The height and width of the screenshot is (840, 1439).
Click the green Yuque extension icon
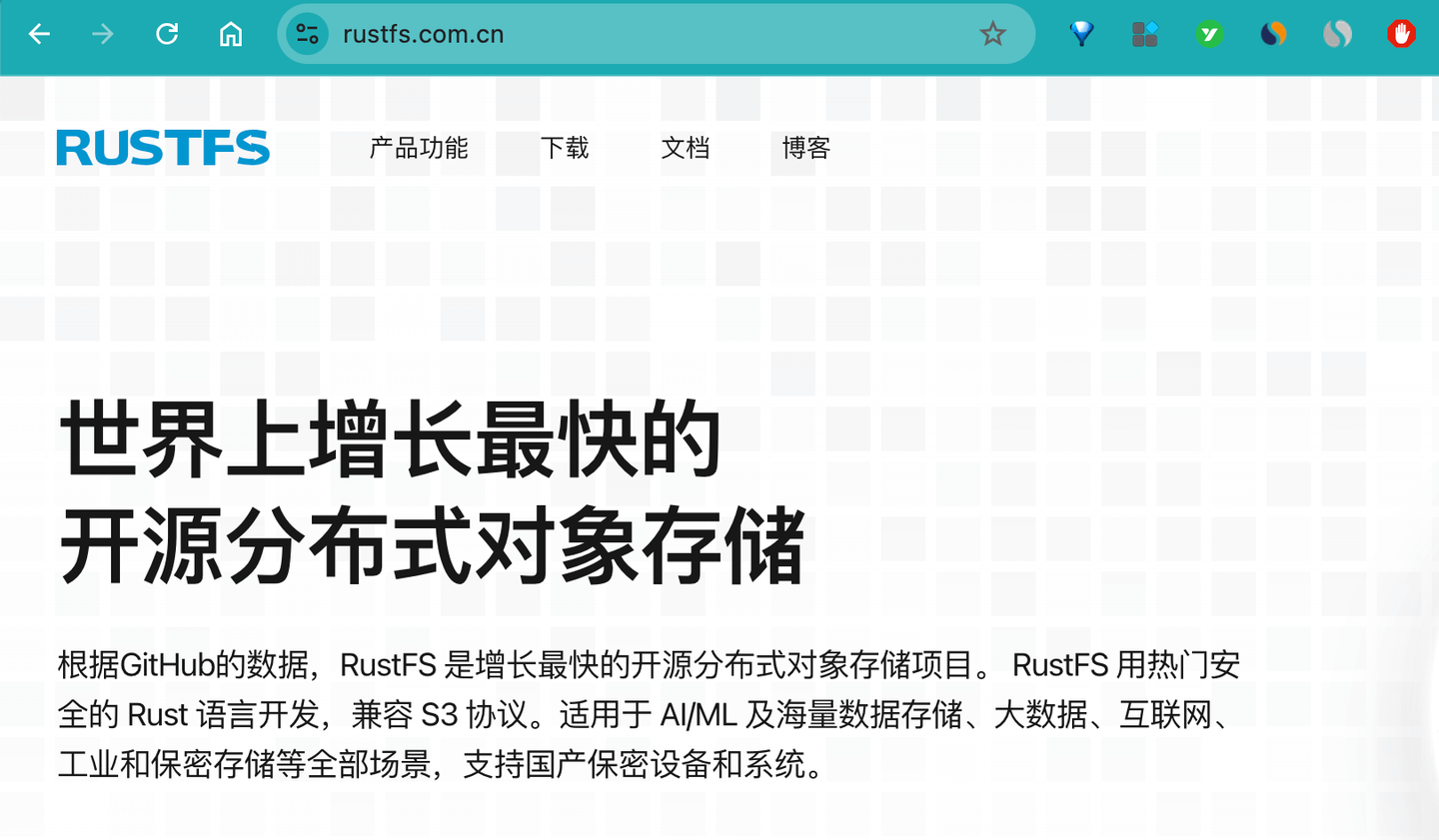tap(1209, 33)
